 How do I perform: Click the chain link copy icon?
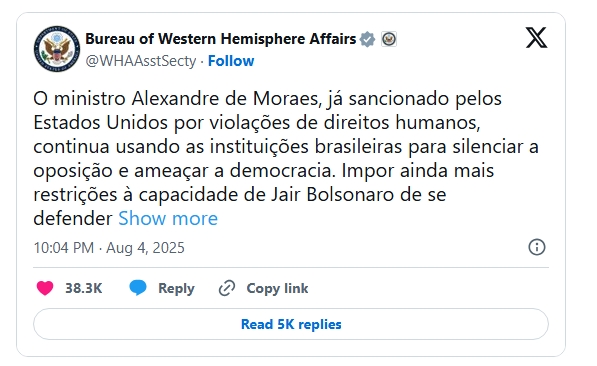coord(227,288)
